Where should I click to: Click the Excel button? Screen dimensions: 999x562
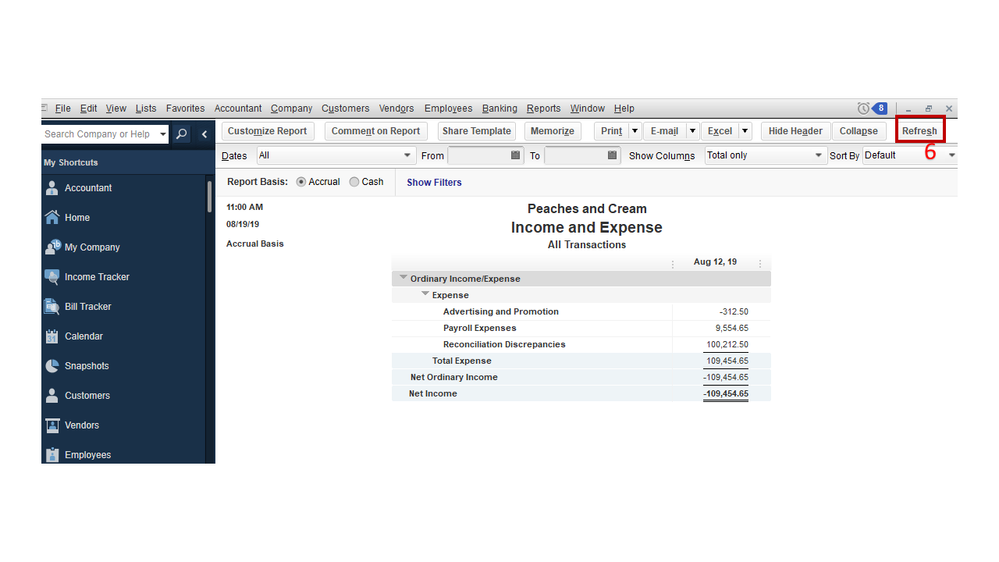point(720,131)
